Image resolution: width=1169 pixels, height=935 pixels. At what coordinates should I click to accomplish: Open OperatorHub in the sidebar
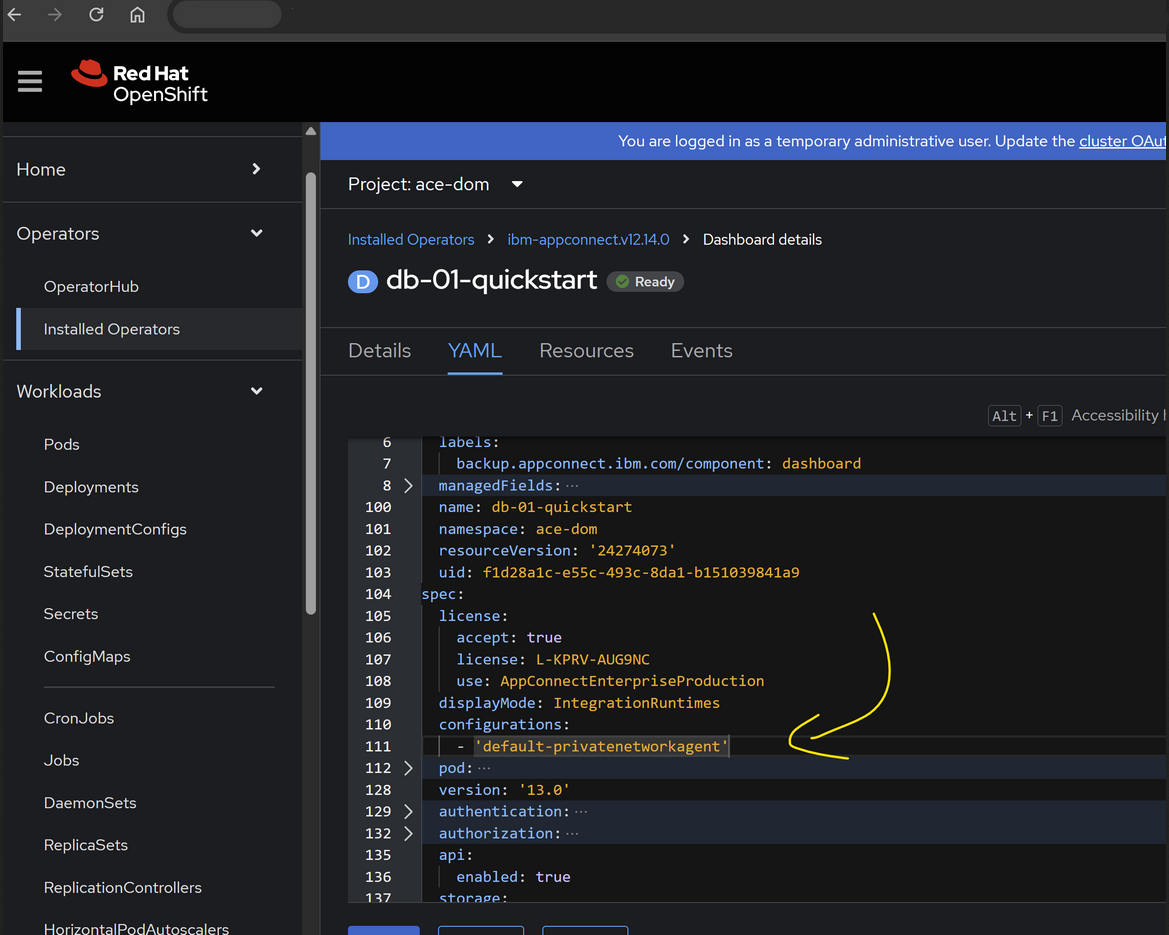coord(91,286)
